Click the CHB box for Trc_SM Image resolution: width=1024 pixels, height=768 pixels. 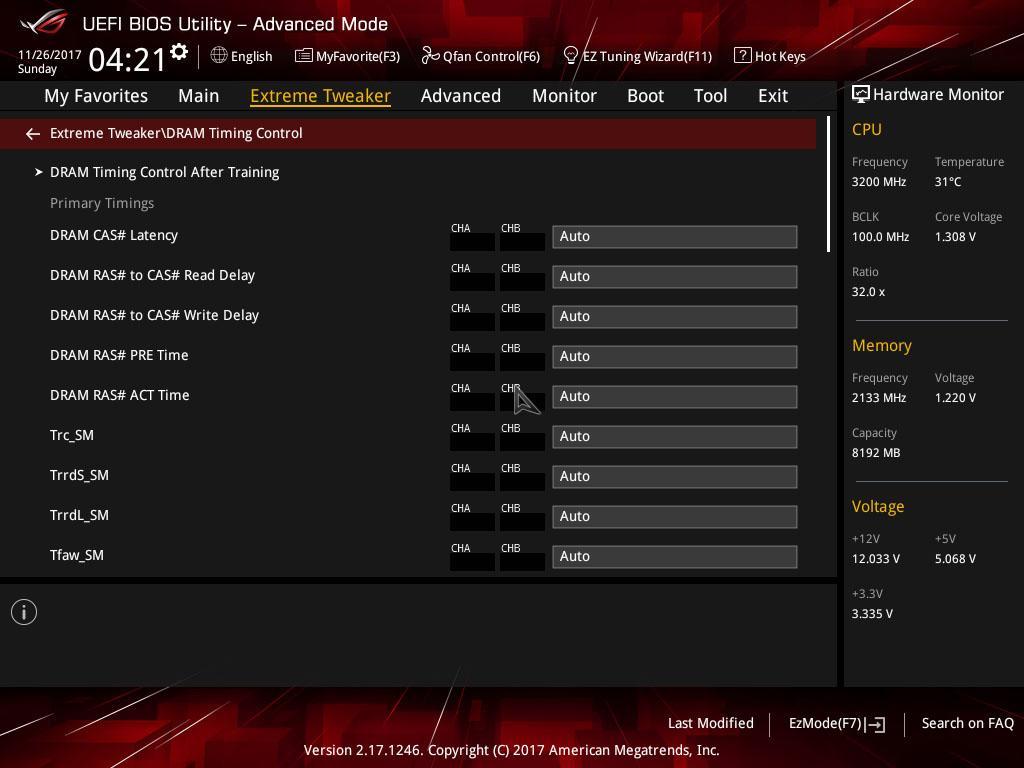[522, 441]
